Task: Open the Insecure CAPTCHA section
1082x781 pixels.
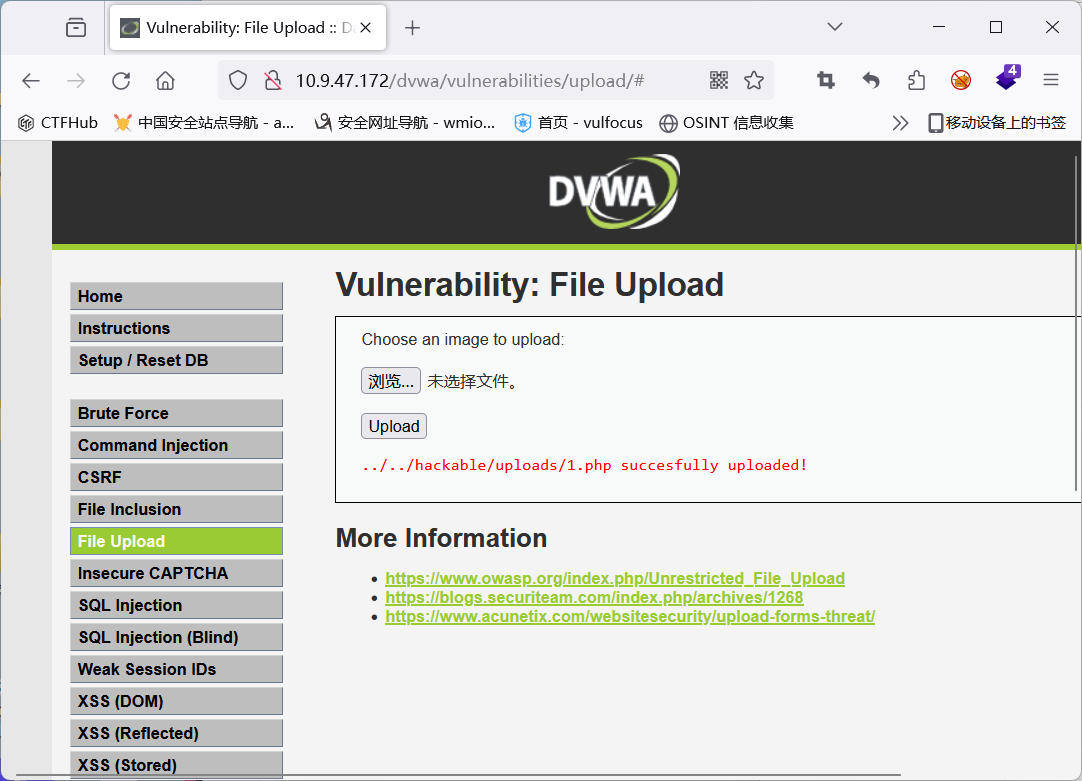Action: tap(177, 573)
